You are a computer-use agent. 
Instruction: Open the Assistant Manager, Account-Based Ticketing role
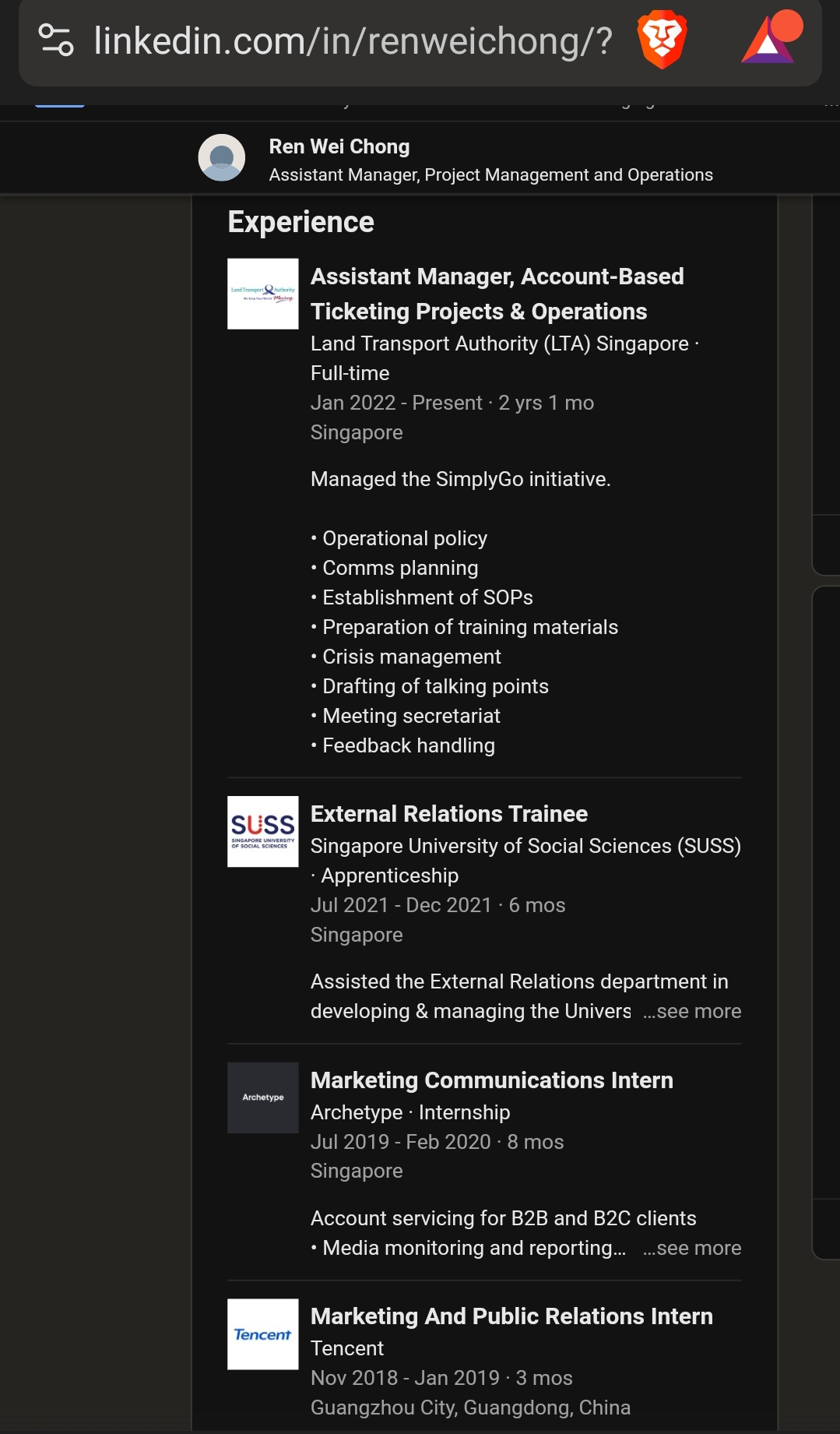(x=497, y=294)
